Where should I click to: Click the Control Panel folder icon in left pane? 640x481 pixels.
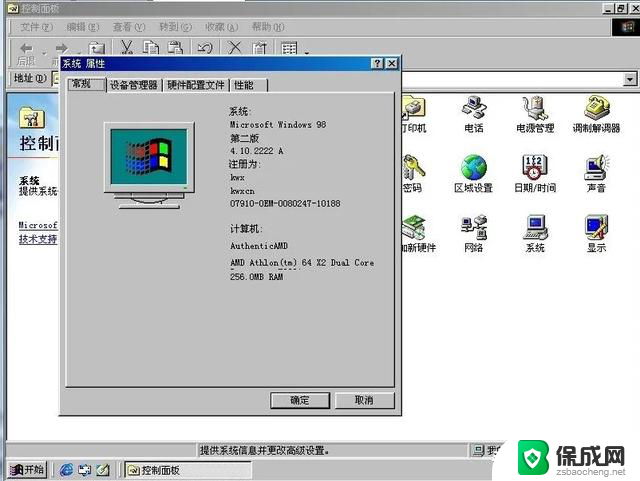tap(32, 118)
